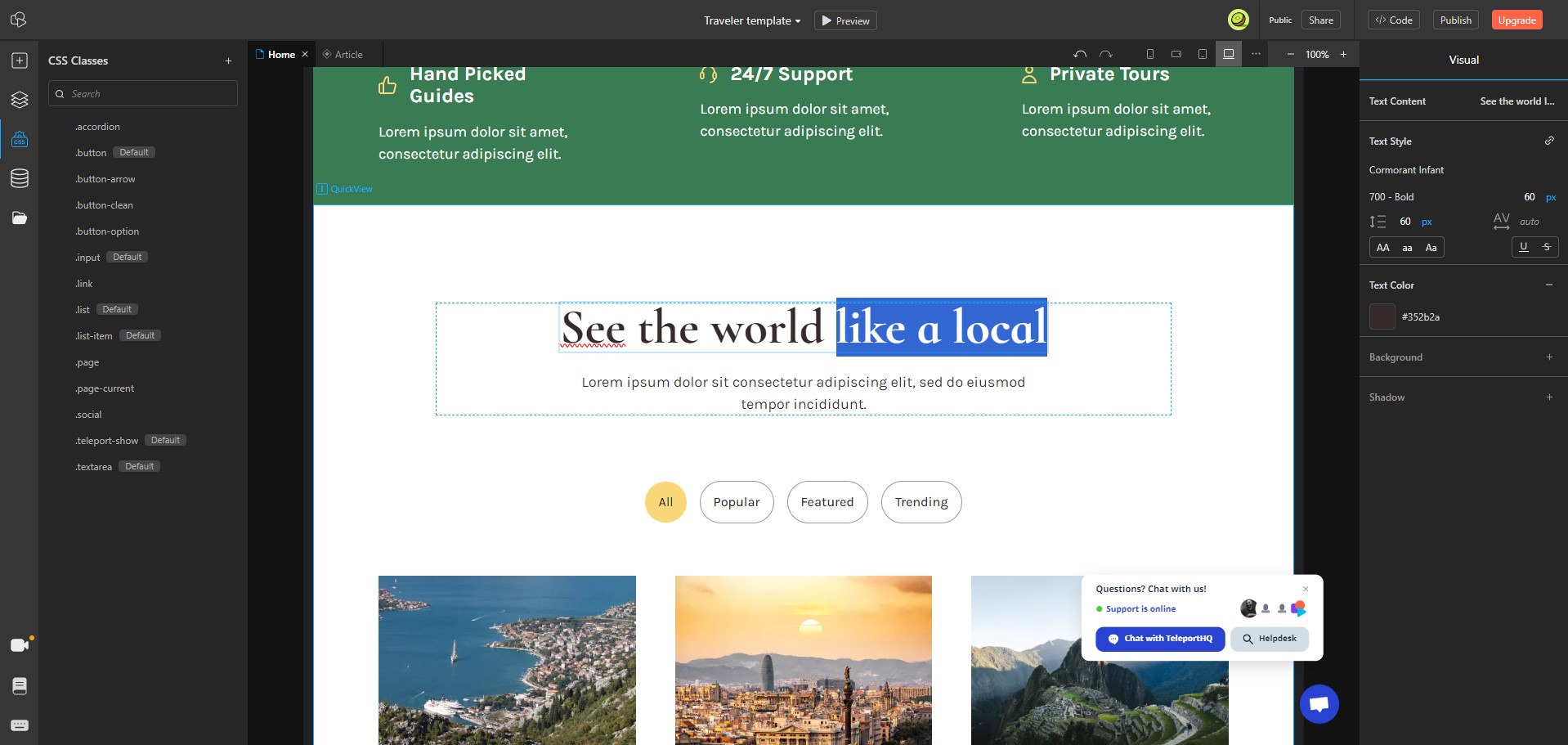1568x745 pixels.
Task: Switch to the Article tab
Action: [343, 55]
